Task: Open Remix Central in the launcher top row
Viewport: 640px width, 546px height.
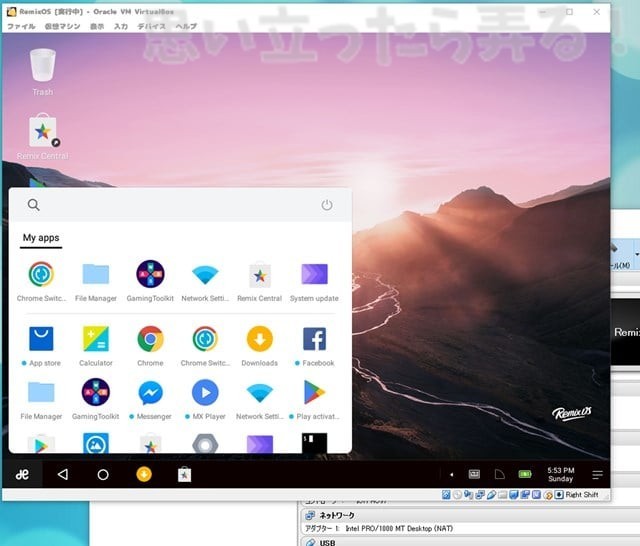Action: click(260, 281)
